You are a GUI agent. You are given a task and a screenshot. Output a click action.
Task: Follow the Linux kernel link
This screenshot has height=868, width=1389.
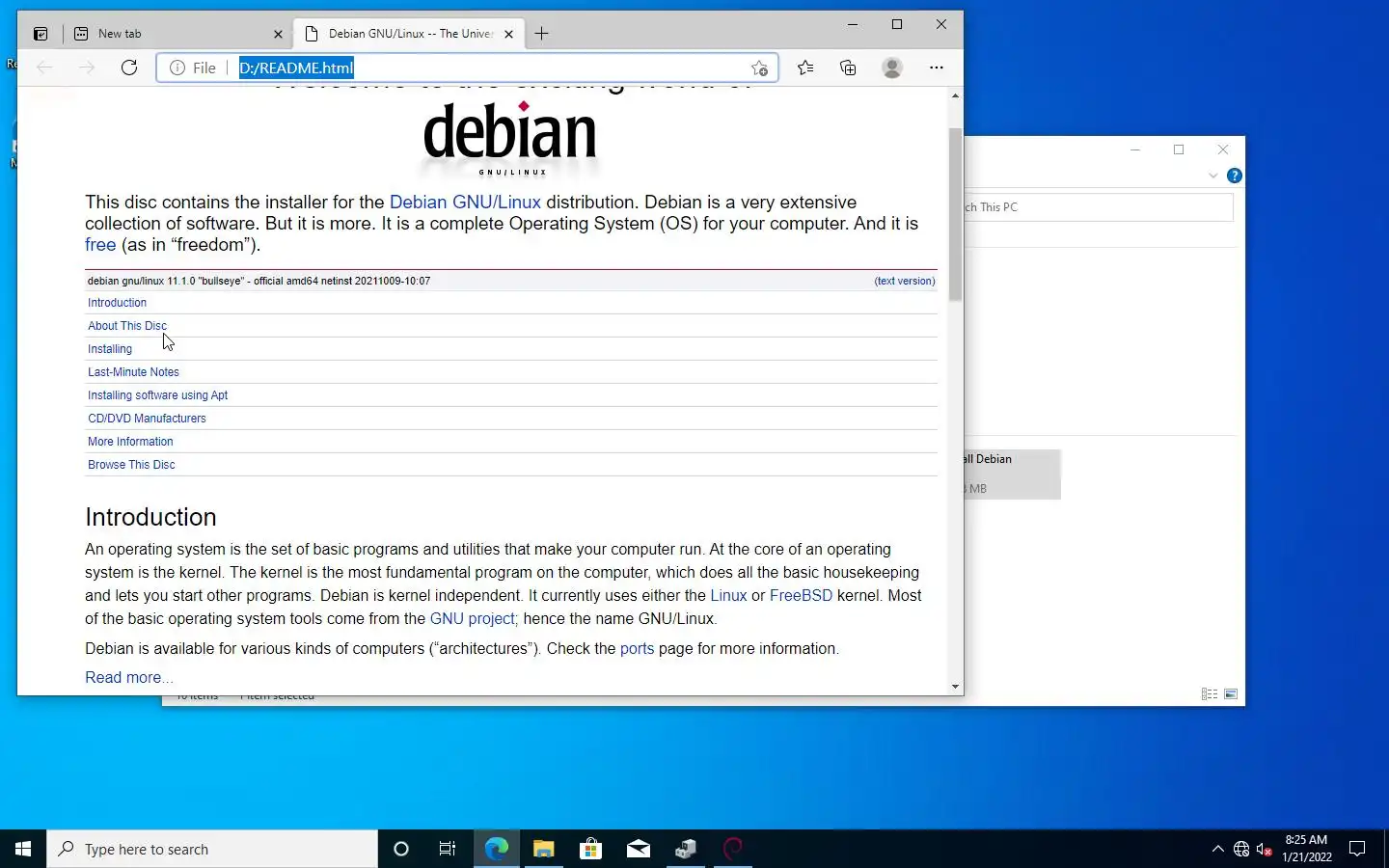(728, 596)
